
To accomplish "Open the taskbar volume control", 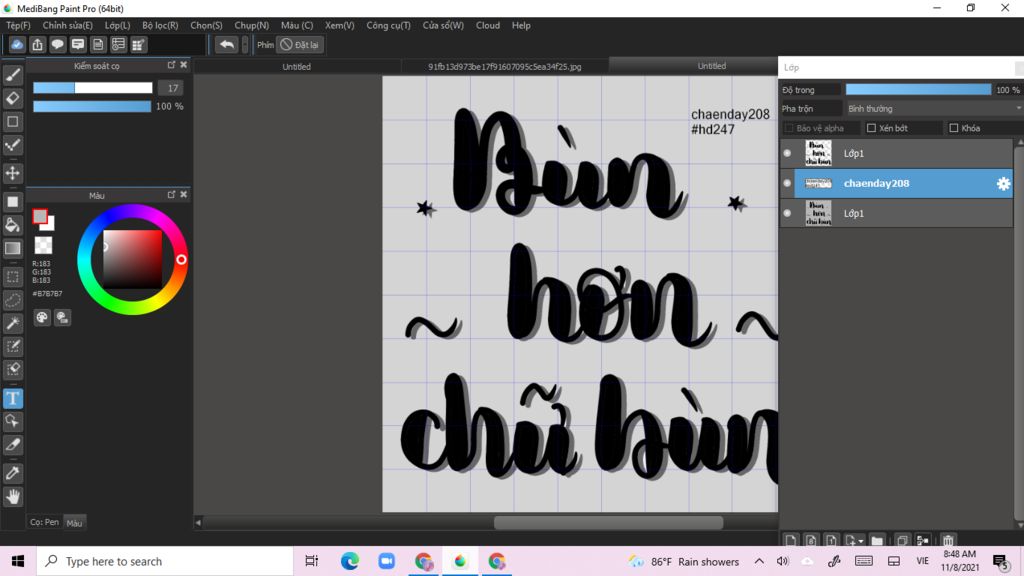I will point(782,561).
